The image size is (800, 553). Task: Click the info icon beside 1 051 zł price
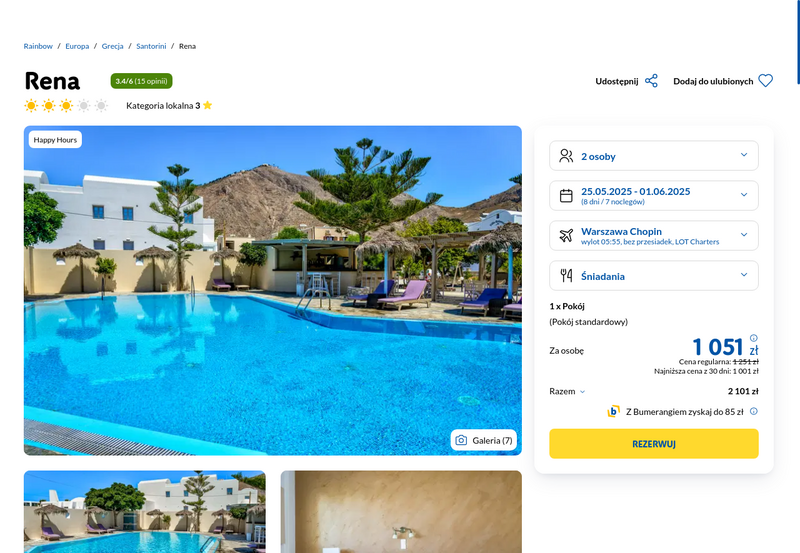coord(754,338)
